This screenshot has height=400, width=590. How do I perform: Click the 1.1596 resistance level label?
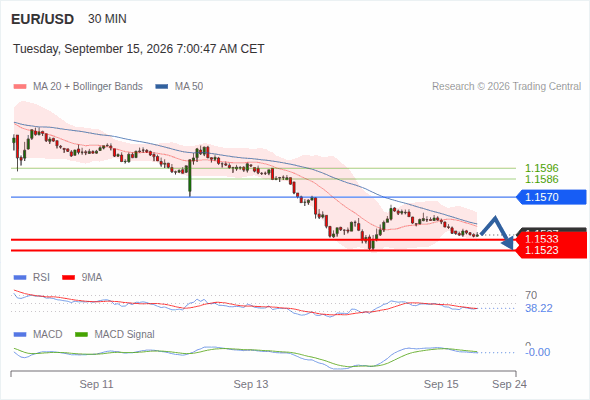point(541,168)
